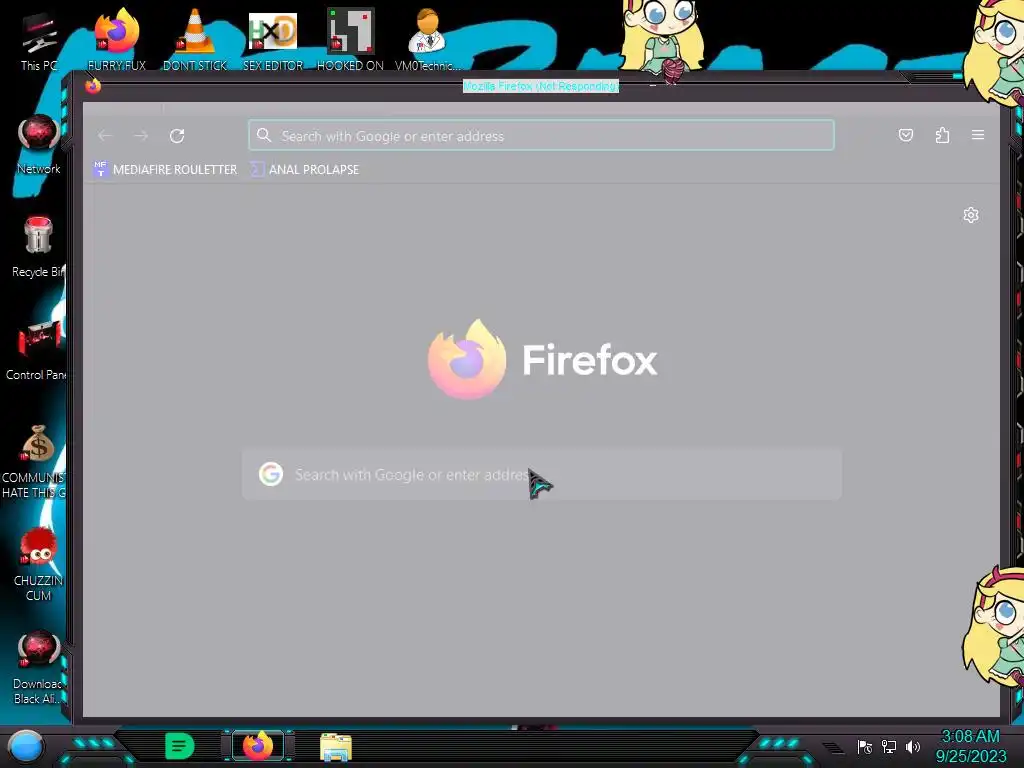Viewport: 1024px width, 768px height.
Task: Open the Action Center flag tray icon
Action: [x=865, y=746]
